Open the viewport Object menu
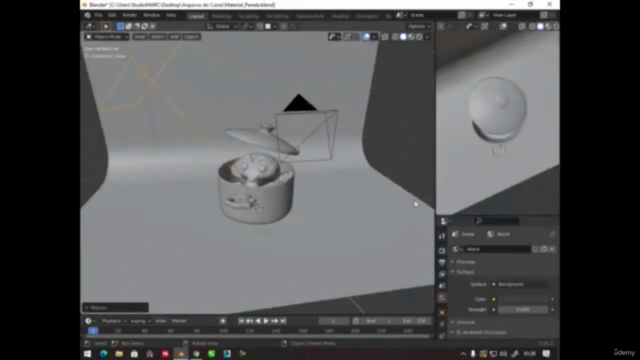This screenshot has height=360, width=640. [191, 37]
